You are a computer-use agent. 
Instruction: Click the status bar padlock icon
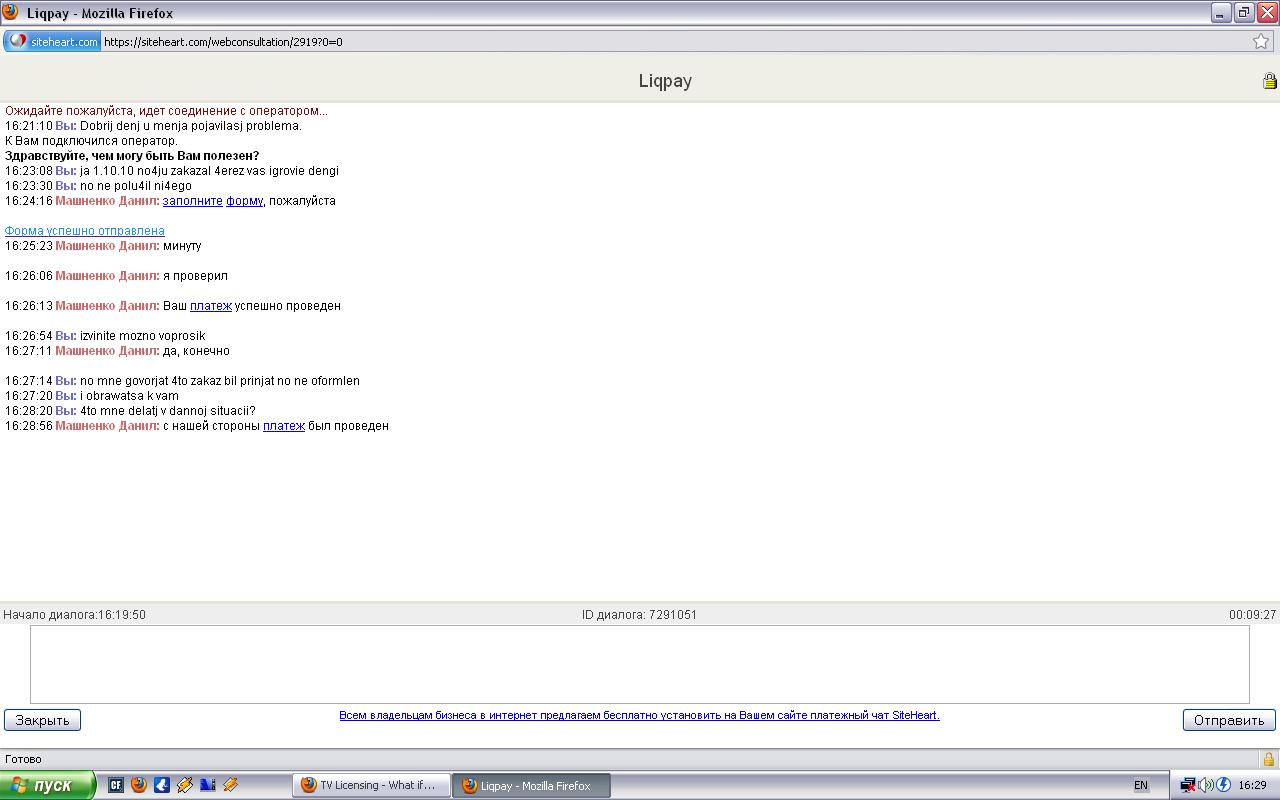click(x=1269, y=759)
